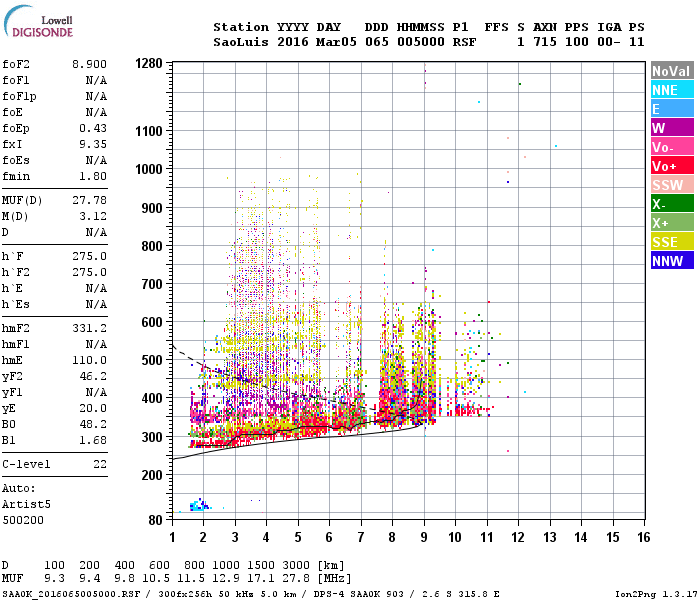Click the foF2 value 8.900
Image resolution: width=700 pixels, height=600 pixels.
(x=89, y=64)
